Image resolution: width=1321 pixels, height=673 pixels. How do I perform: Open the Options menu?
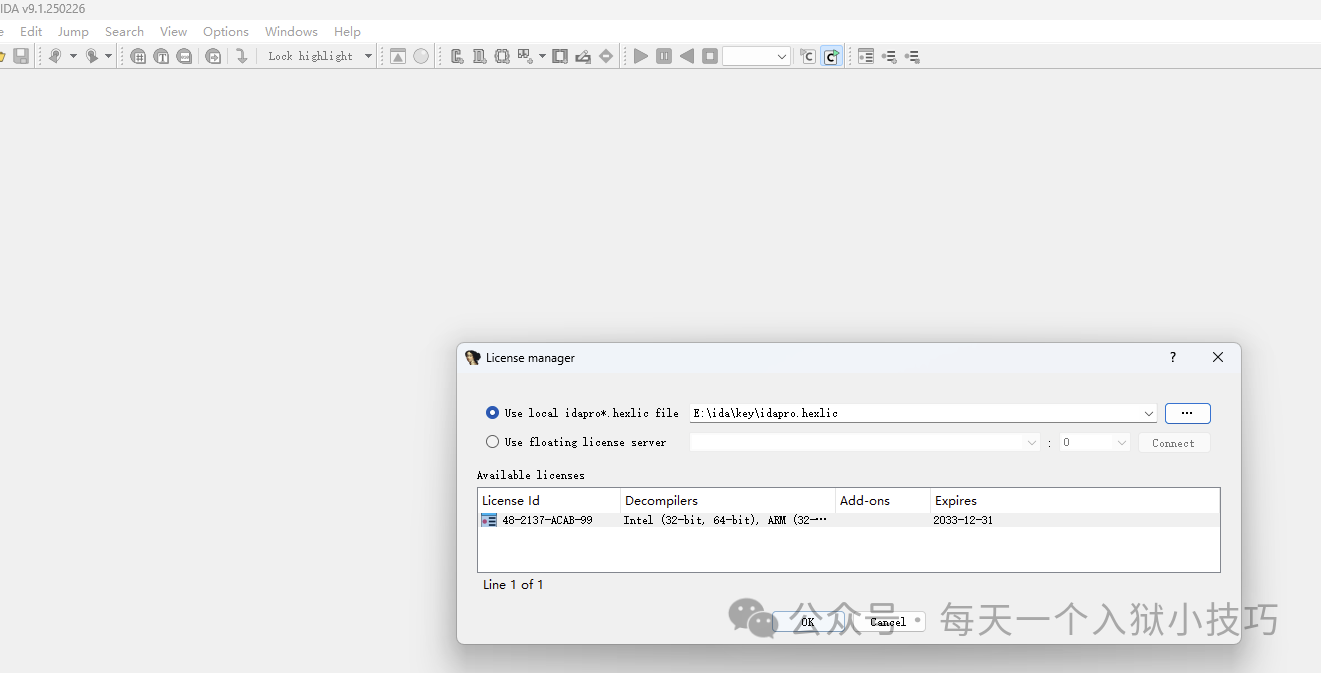[226, 32]
